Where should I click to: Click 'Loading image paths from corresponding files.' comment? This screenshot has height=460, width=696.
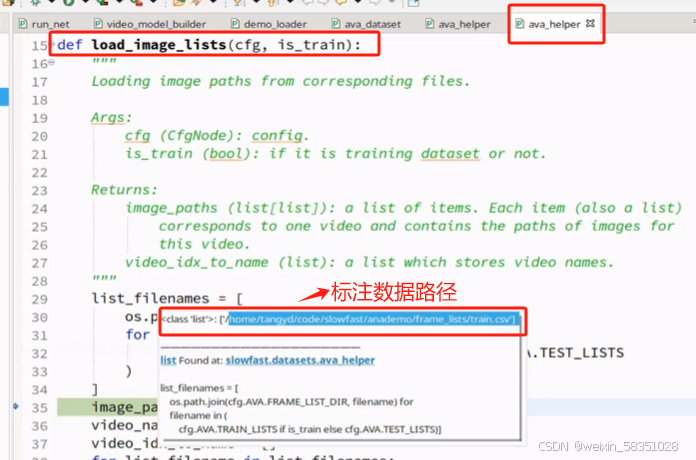(x=280, y=81)
